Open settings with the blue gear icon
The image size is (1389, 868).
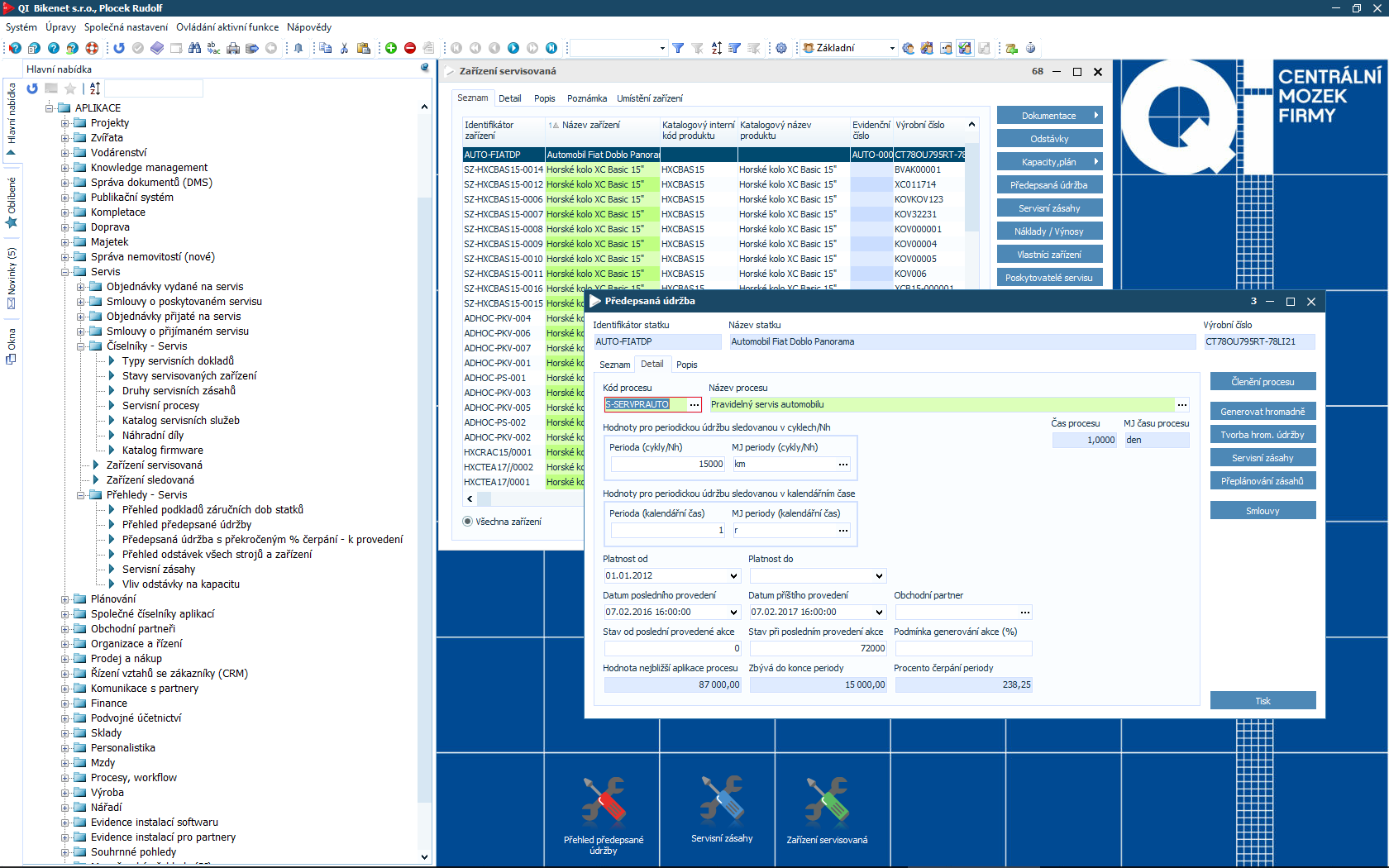781,48
